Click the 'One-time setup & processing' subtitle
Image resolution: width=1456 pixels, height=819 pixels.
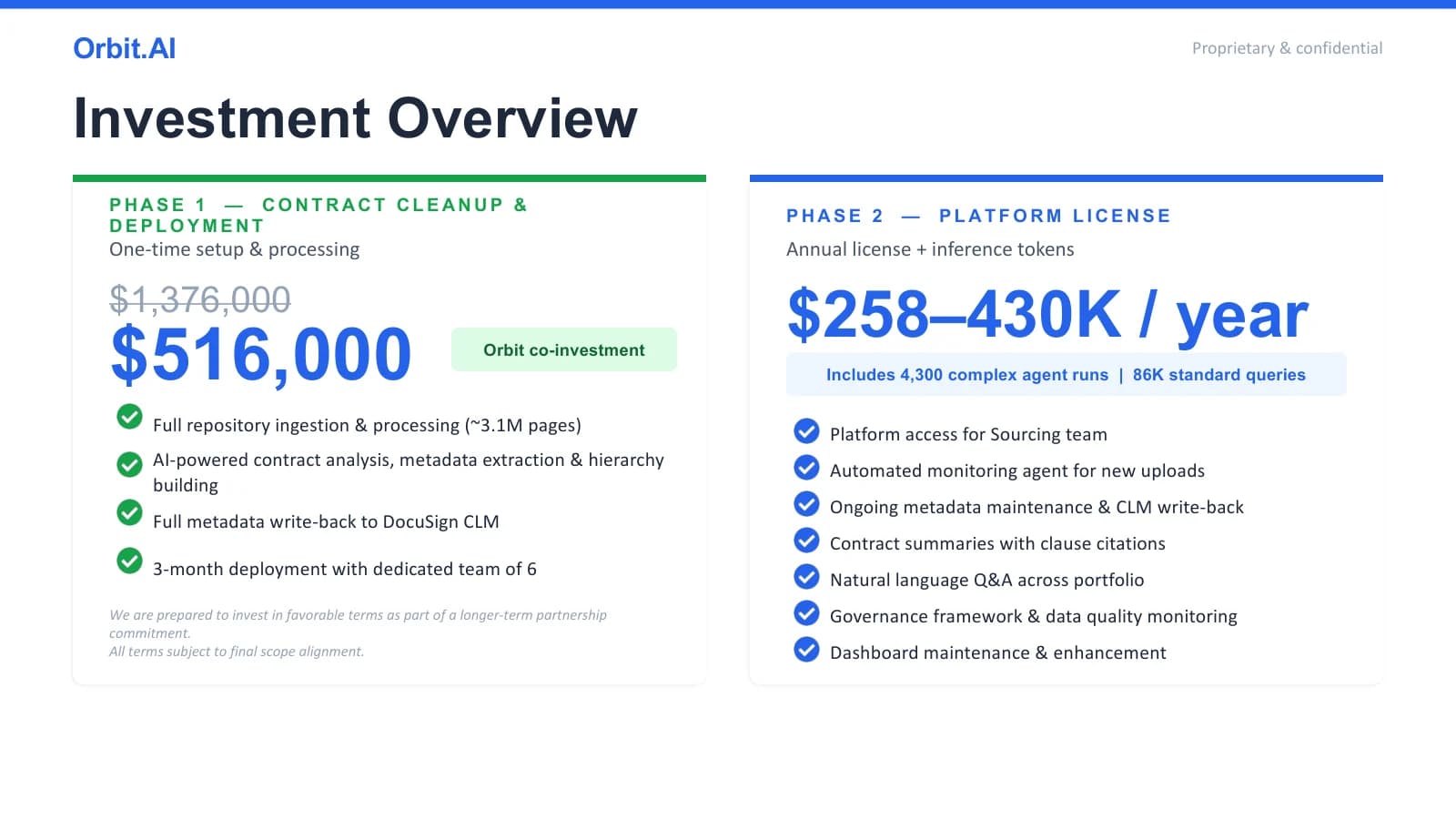pos(234,249)
